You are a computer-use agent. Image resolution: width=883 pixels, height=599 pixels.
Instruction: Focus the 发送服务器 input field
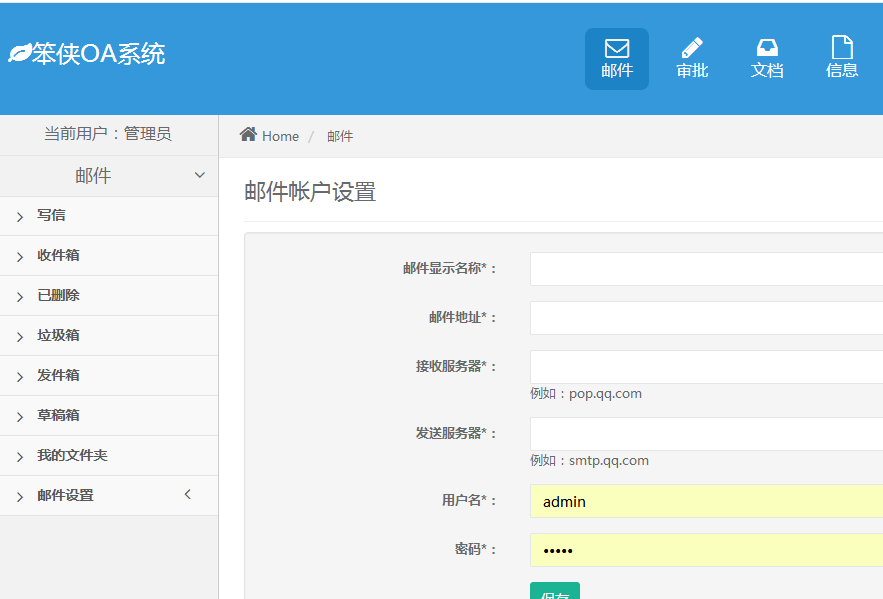click(x=706, y=433)
